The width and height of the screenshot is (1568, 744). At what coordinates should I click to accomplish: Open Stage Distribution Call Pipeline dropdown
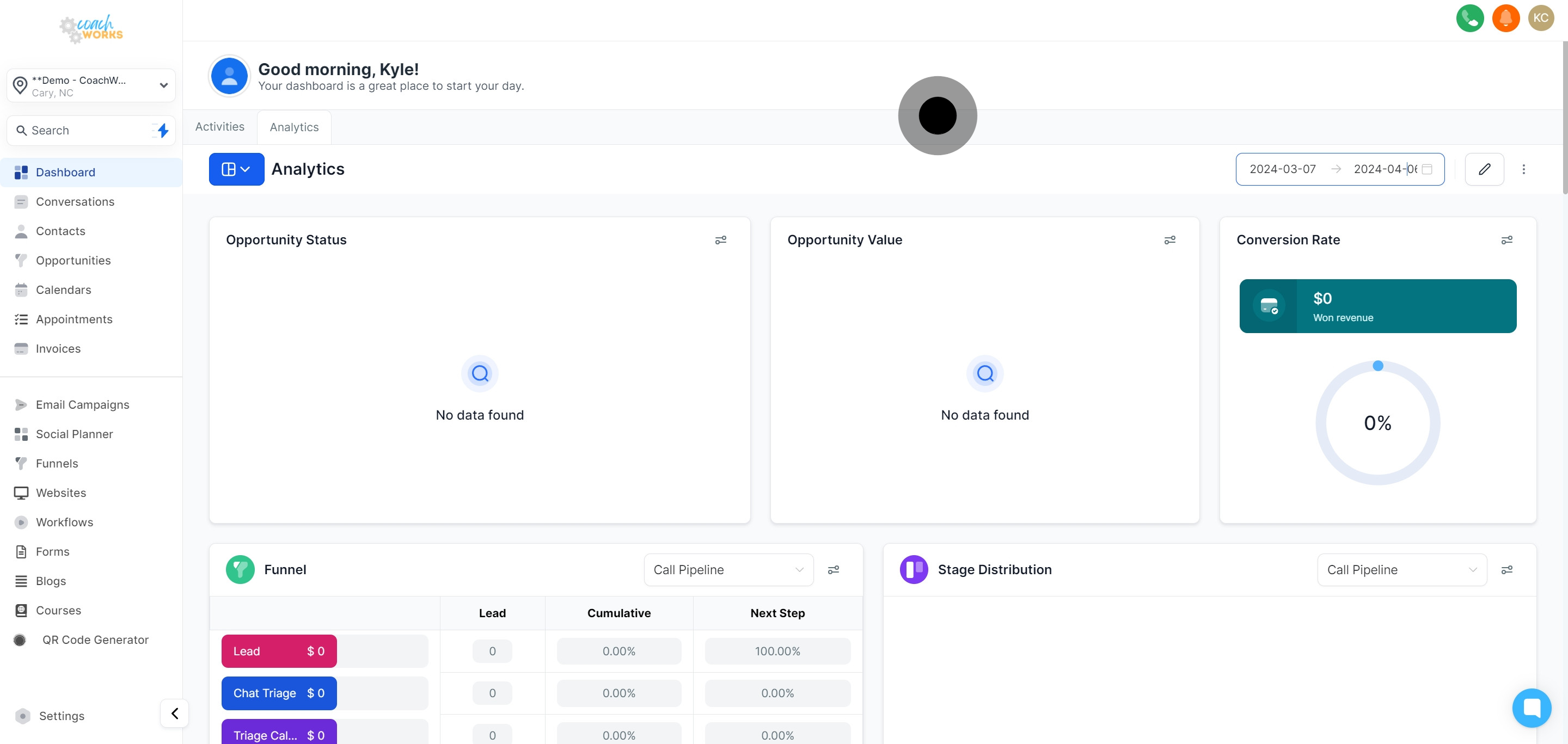click(1401, 570)
